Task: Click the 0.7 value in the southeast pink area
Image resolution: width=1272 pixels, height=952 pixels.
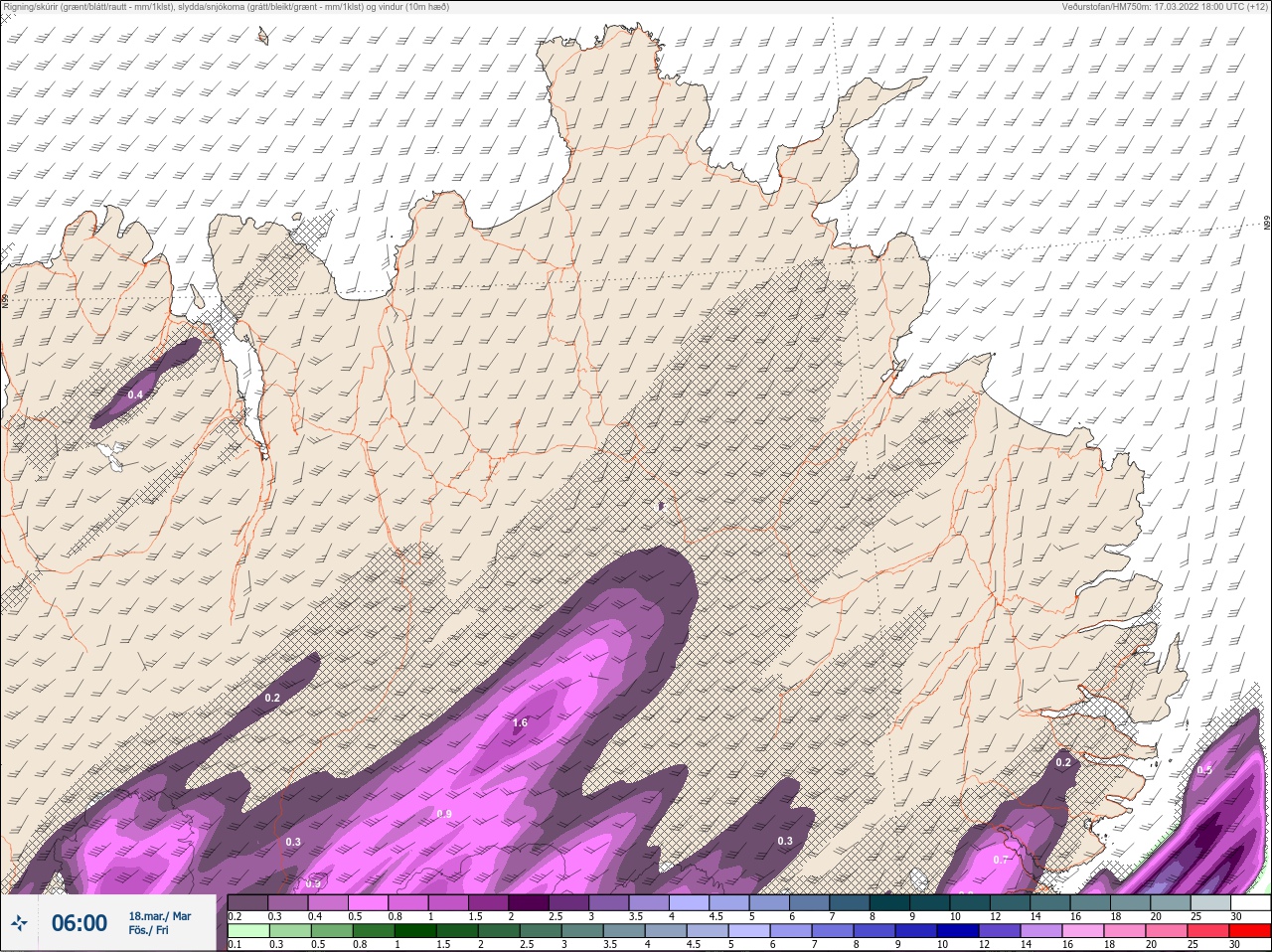Action: (1001, 860)
